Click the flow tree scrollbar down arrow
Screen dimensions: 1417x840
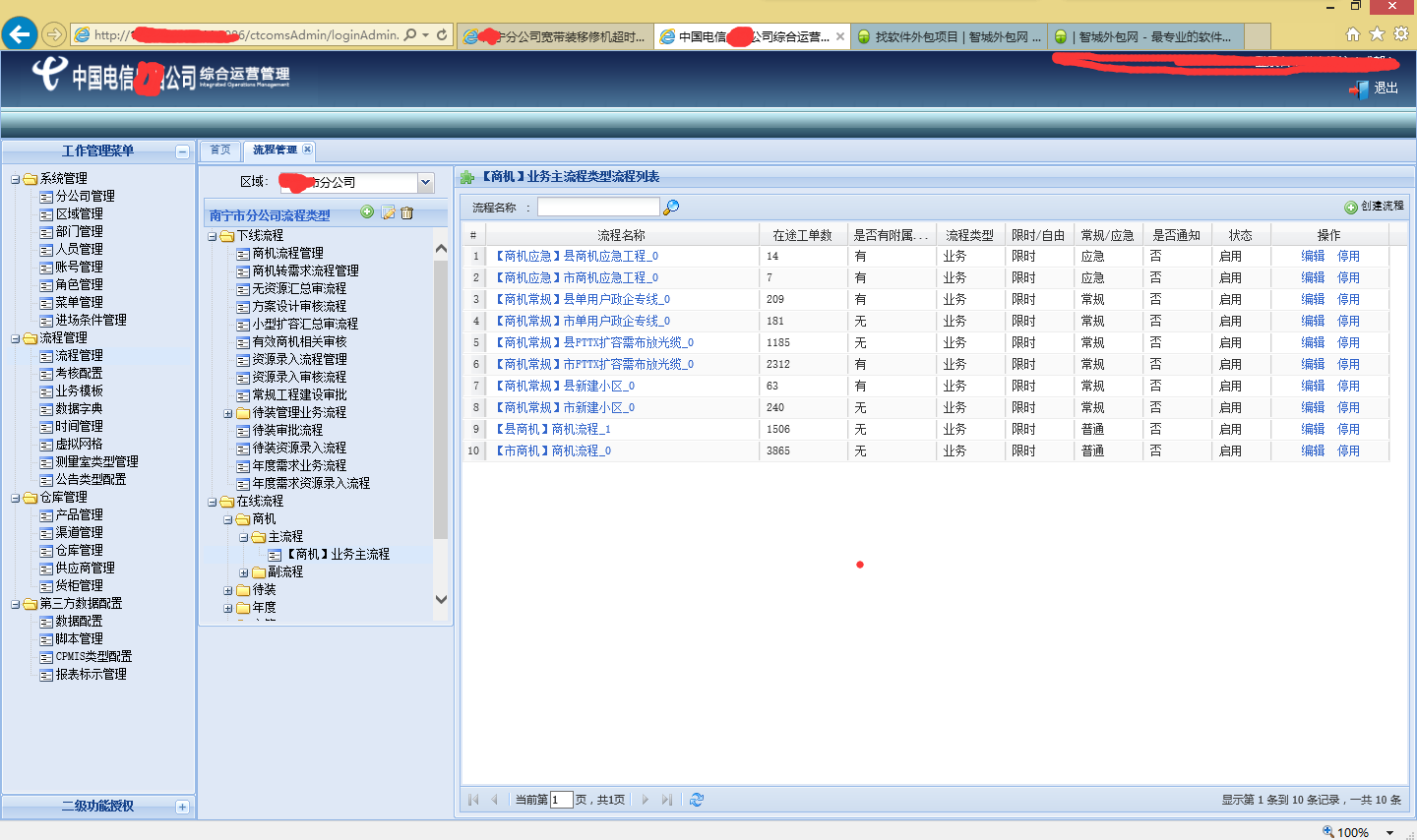[441, 599]
